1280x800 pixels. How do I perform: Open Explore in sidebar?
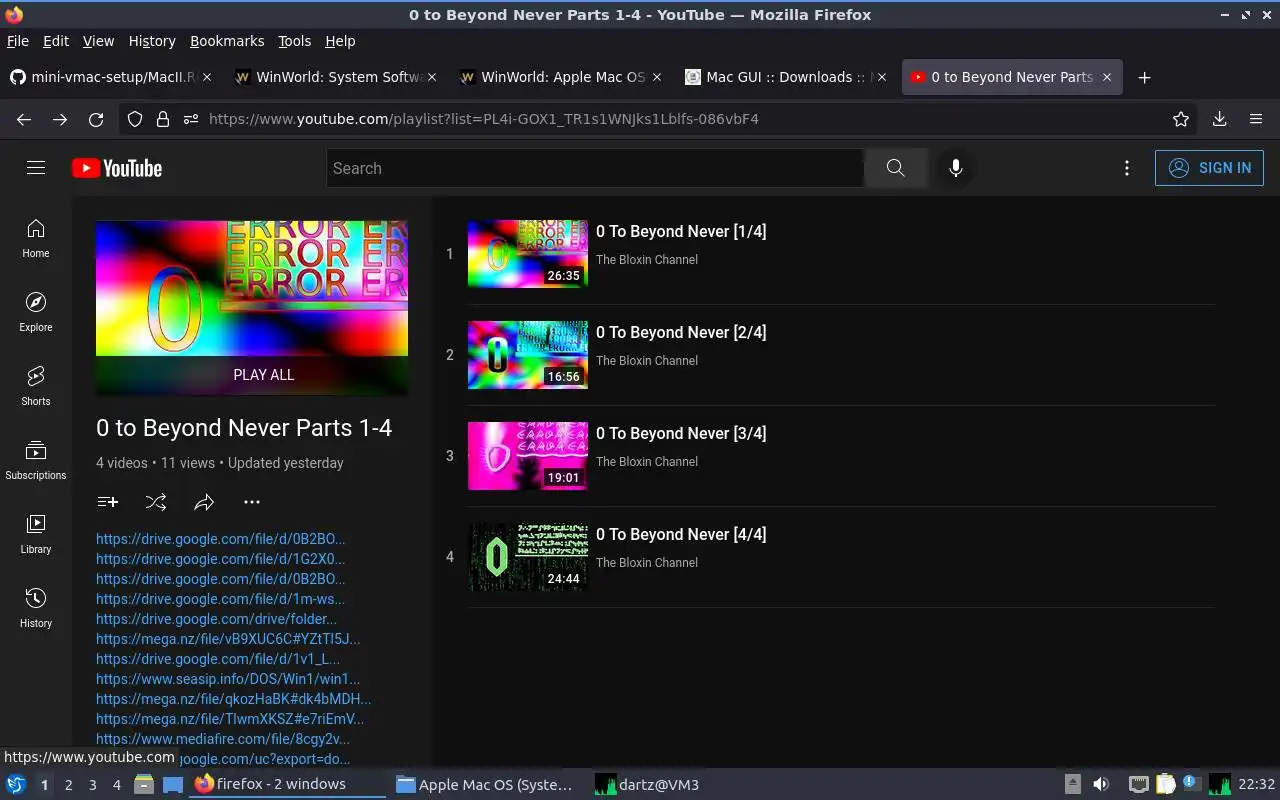[x=36, y=313]
